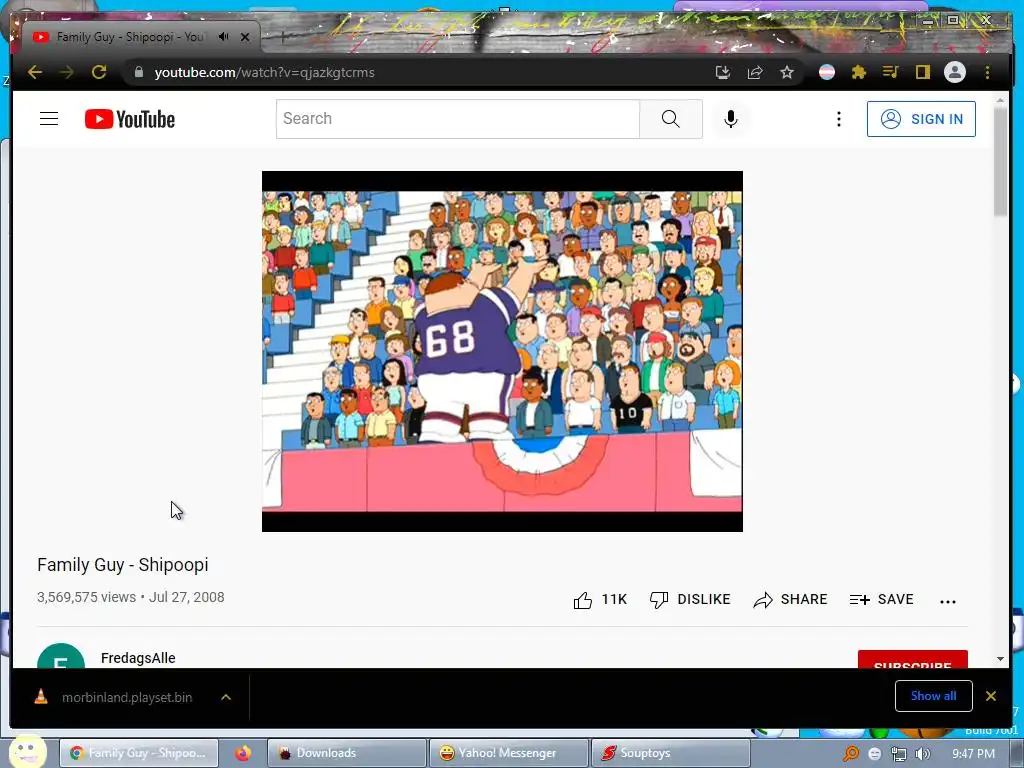Open the striped round extension icon

[827, 72]
